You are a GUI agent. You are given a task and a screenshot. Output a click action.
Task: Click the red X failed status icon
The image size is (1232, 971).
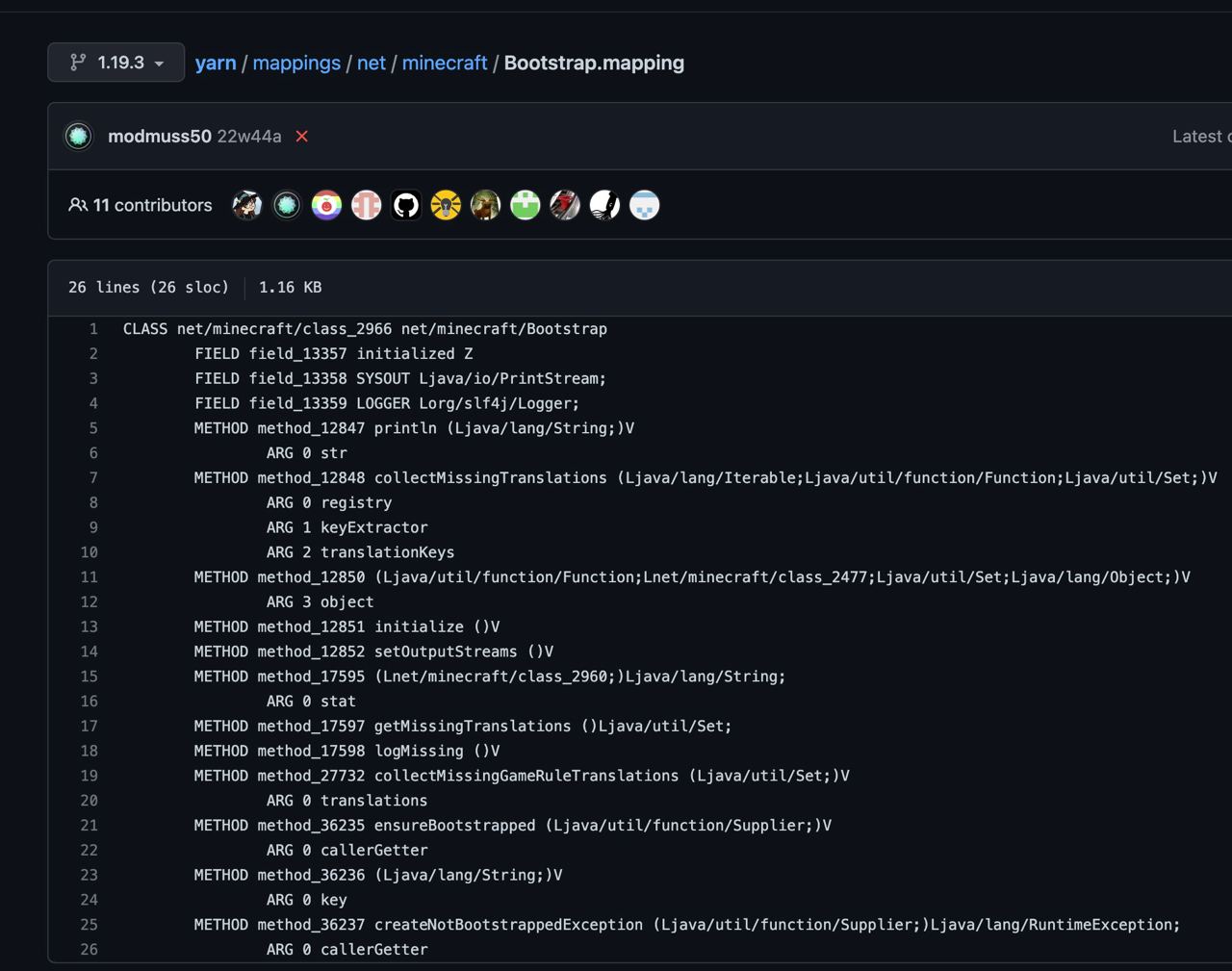click(302, 137)
